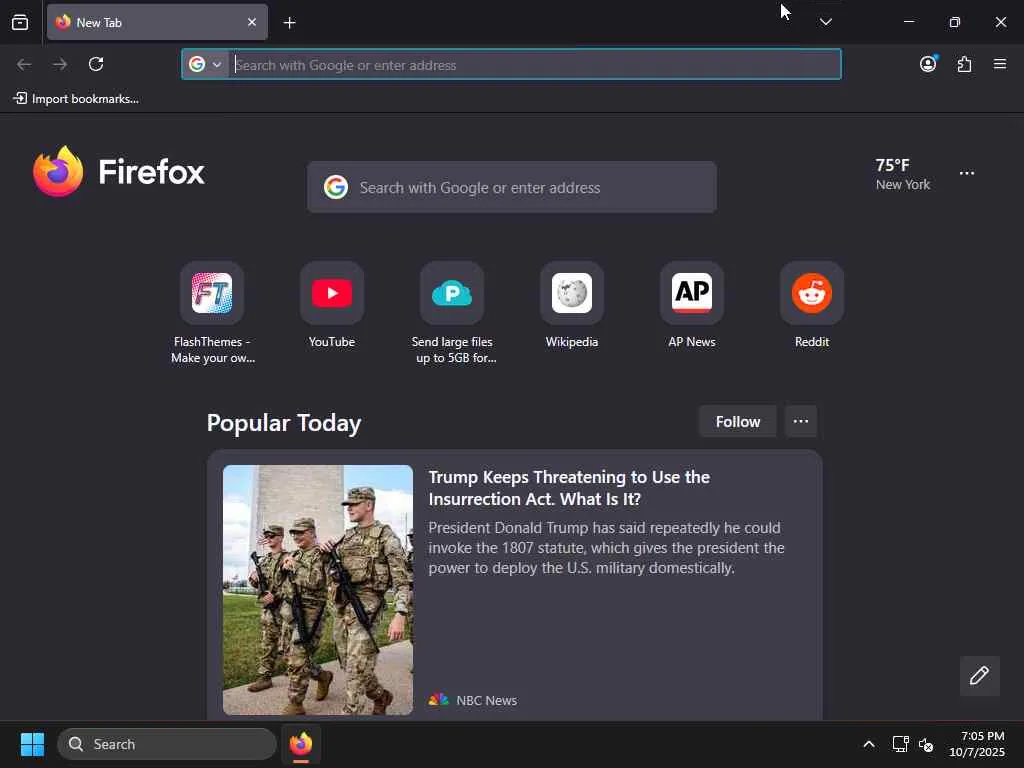The image size is (1024, 768).
Task: Click the Import bookmarks link
Action: [76, 99]
